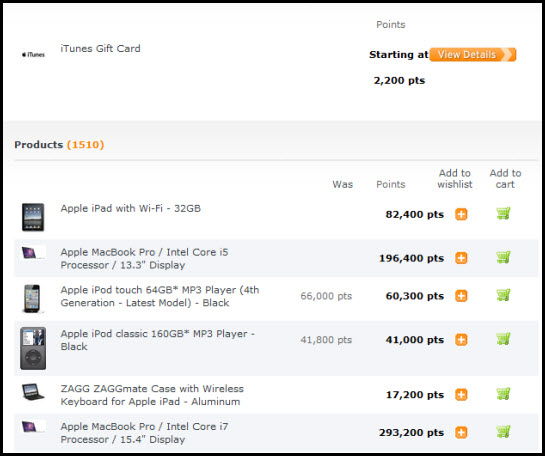
Task: Click the 196,400 pts price
Action: pos(412,258)
